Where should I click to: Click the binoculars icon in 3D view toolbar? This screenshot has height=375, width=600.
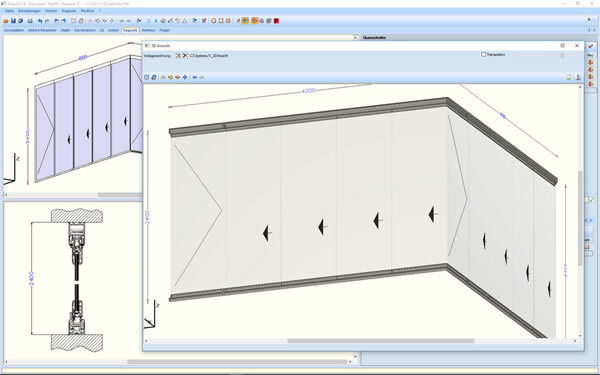point(163,77)
